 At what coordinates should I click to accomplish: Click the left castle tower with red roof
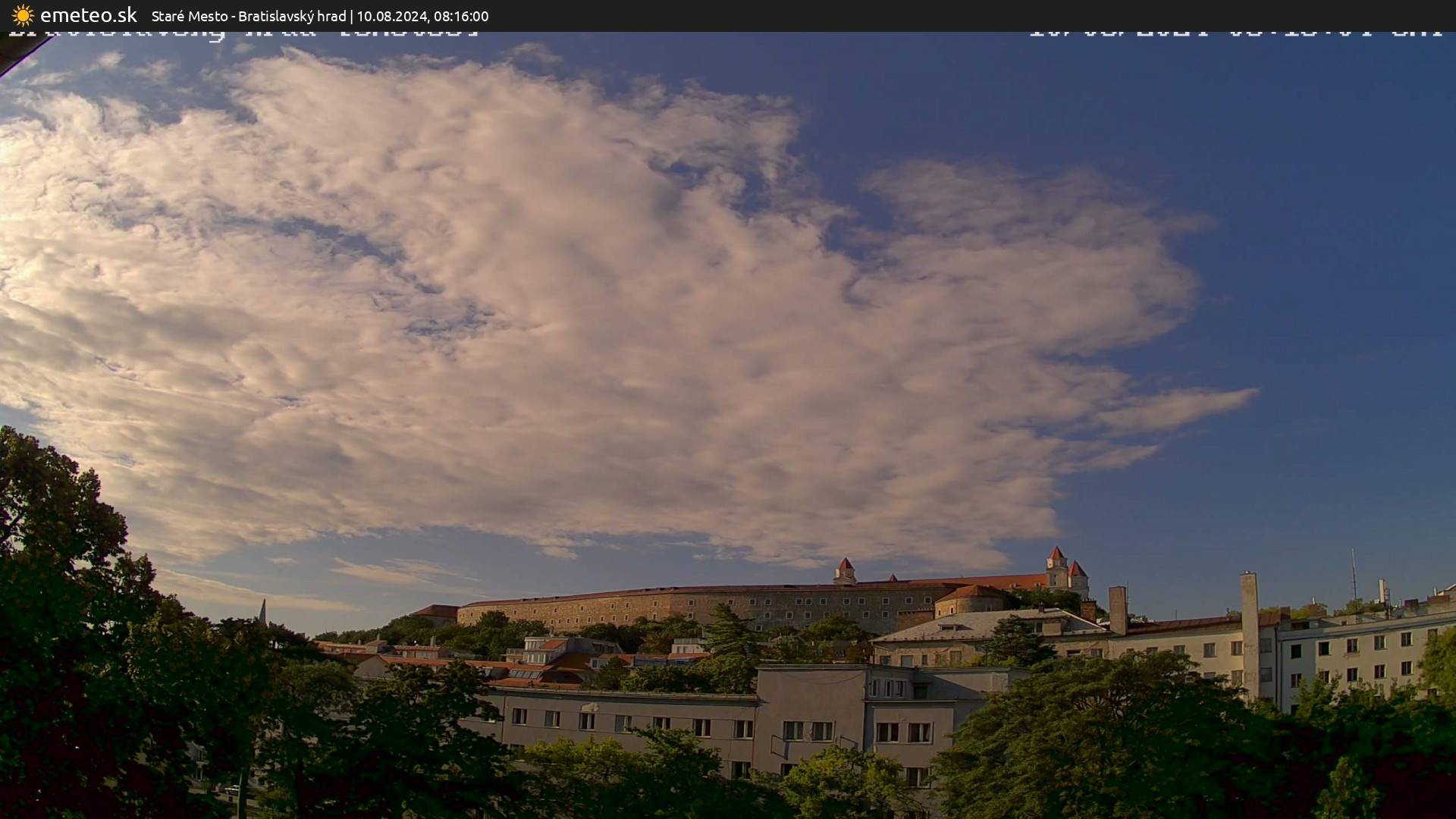pos(844,570)
